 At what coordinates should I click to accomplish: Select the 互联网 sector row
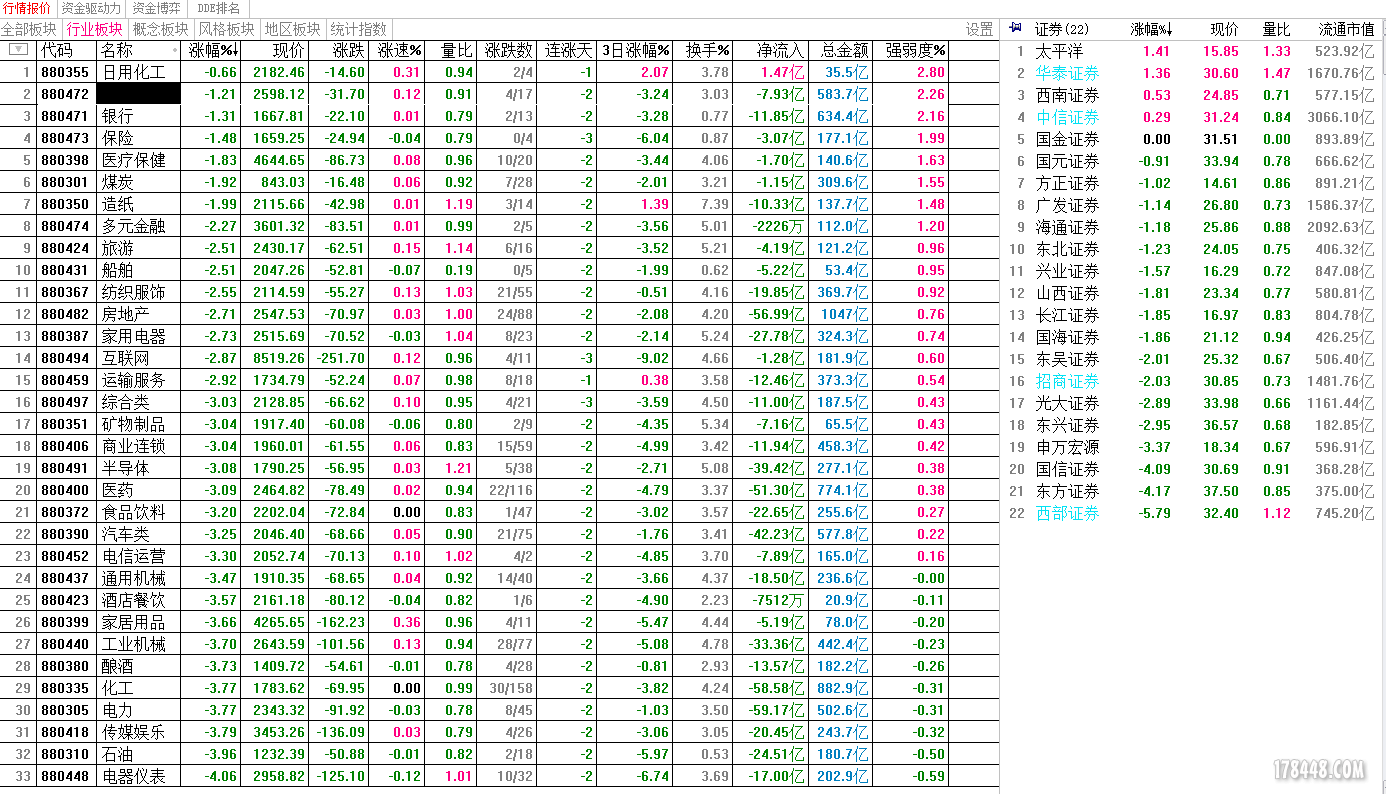[500, 358]
